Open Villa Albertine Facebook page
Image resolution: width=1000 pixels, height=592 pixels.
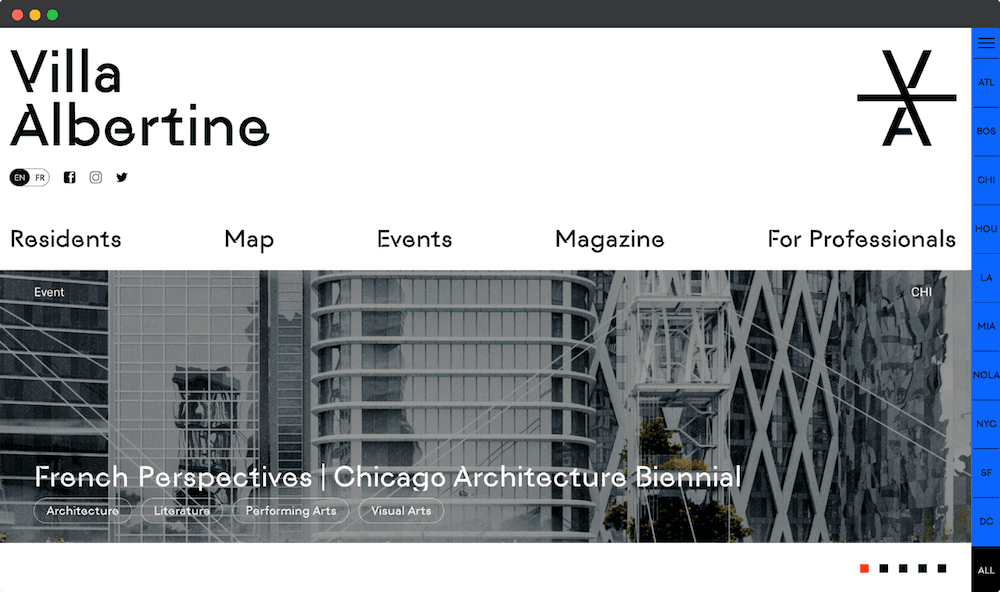pyautogui.click(x=70, y=177)
